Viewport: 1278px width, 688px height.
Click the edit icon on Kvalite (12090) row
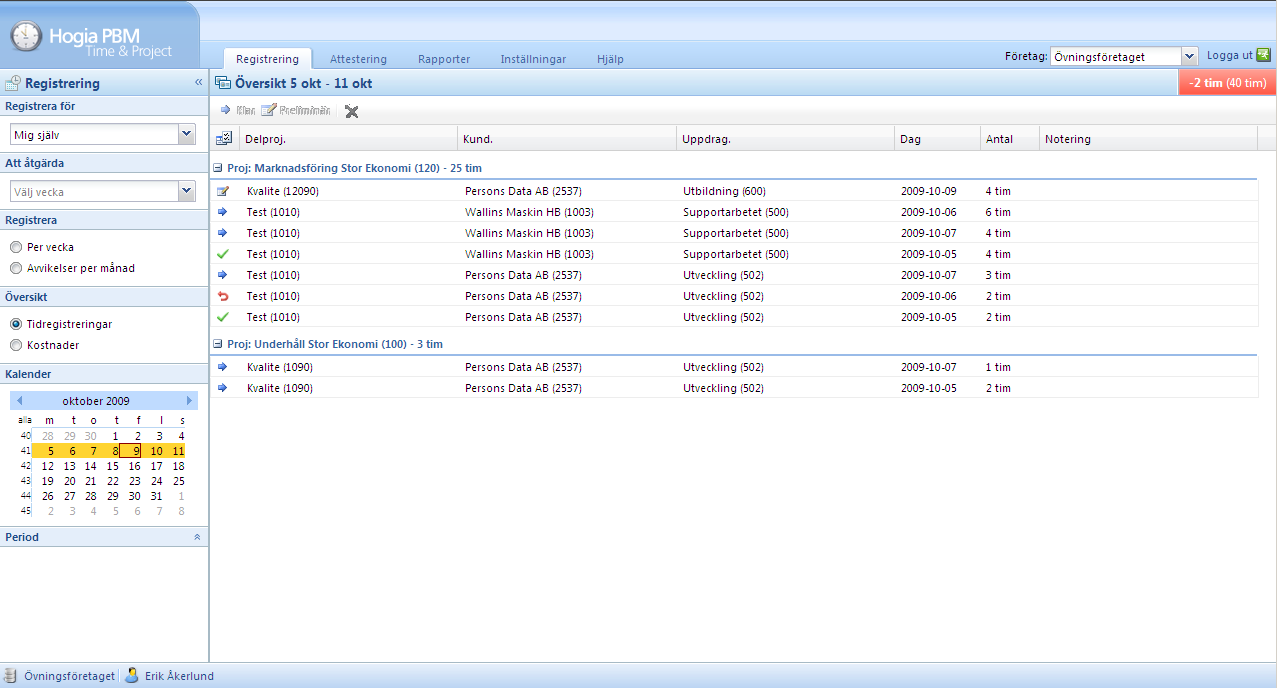point(223,191)
